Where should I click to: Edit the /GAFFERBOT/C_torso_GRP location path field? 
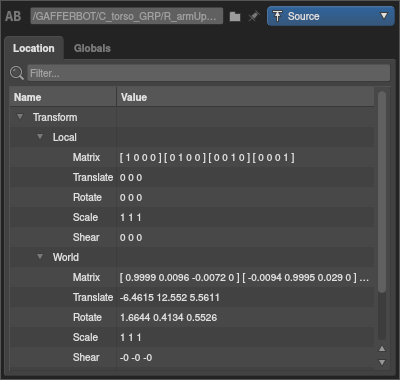tap(127, 16)
